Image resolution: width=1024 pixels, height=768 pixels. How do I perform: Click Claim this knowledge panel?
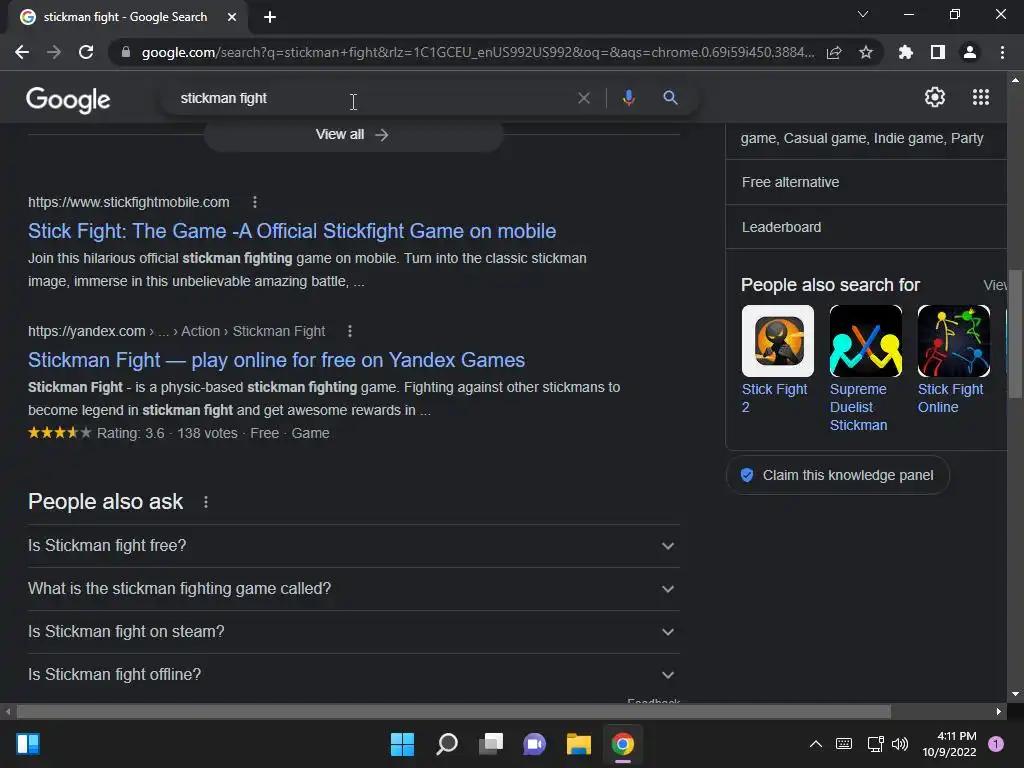coord(838,475)
